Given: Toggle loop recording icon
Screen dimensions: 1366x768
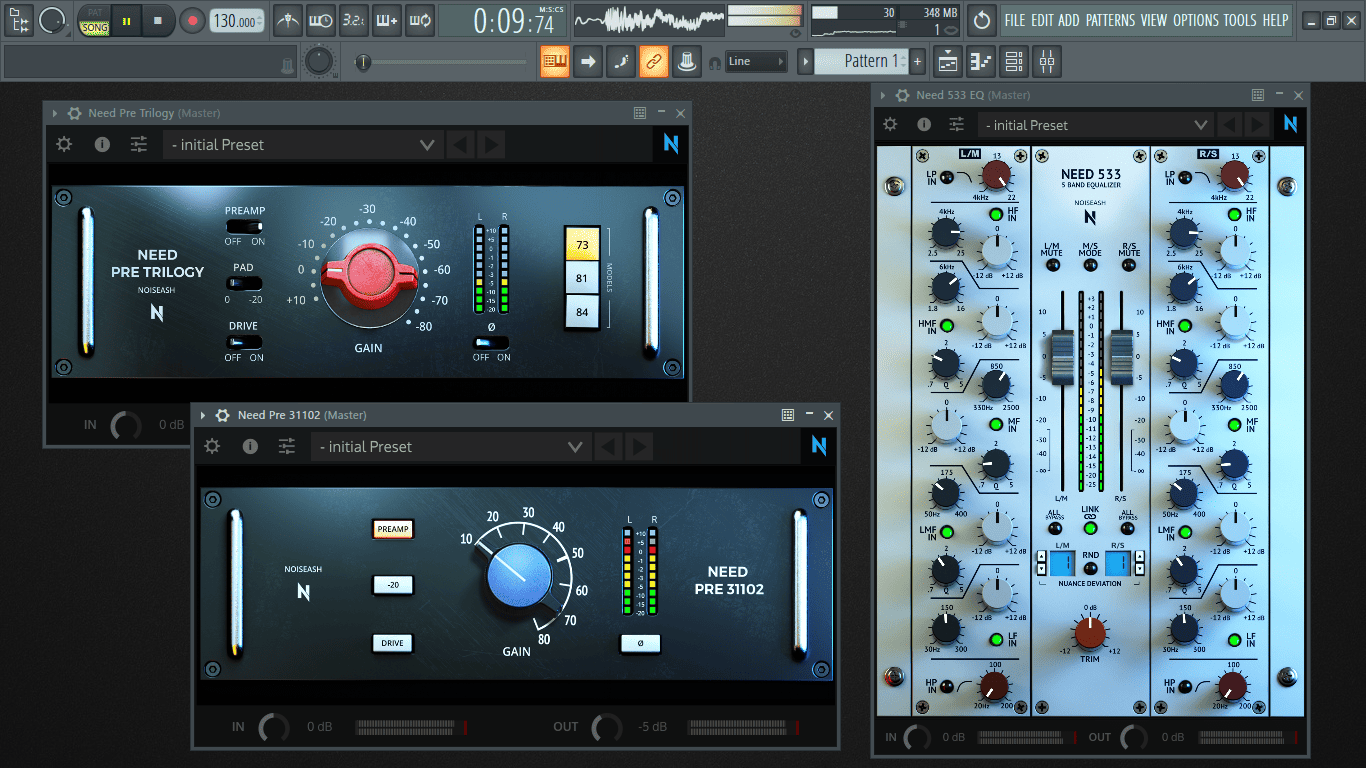Looking at the screenshot, I should pyautogui.click(x=420, y=20).
